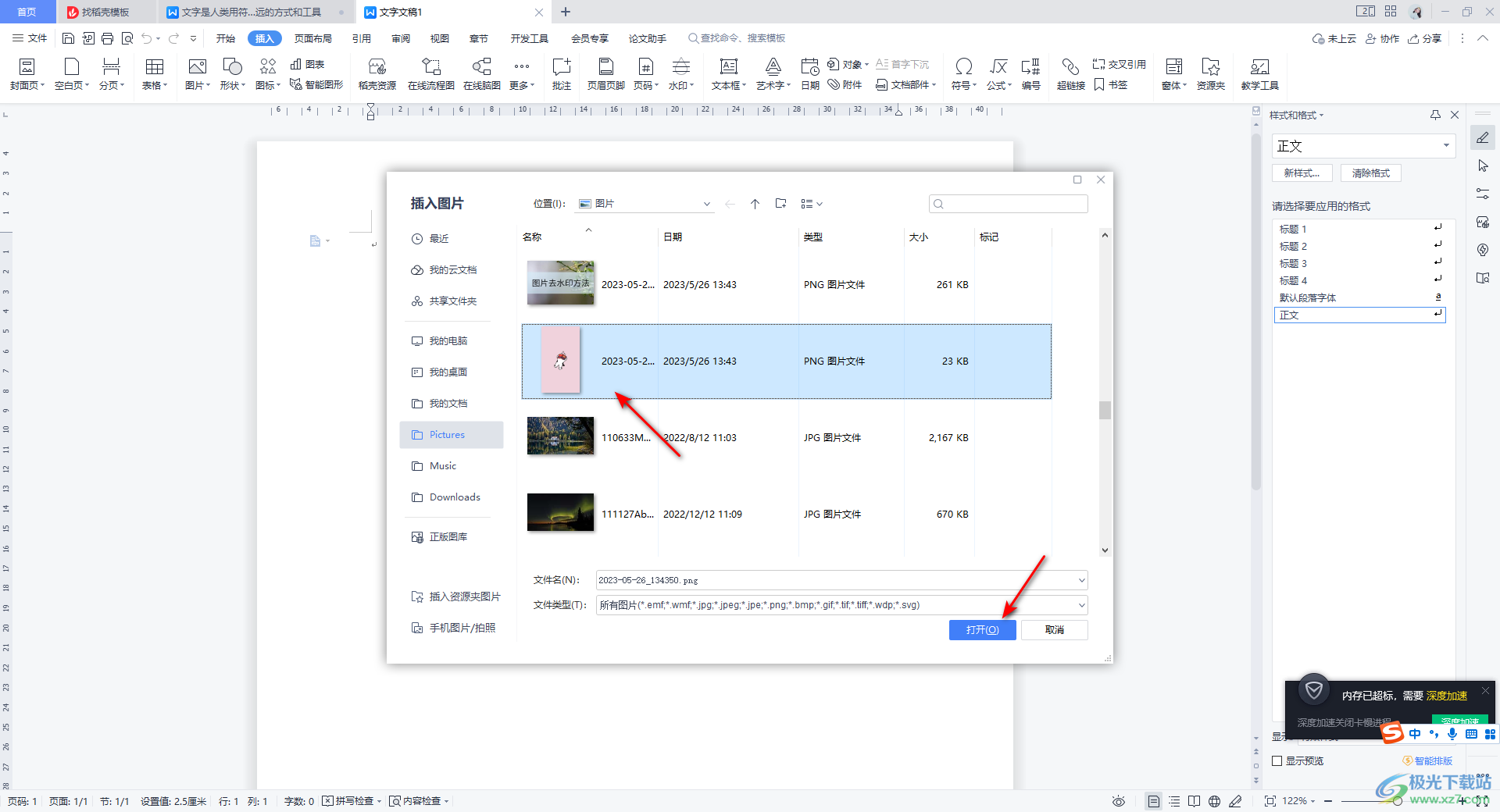Click the blank page (空白页) icon
Image resolution: width=1500 pixels, height=812 pixels.
click(x=71, y=67)
